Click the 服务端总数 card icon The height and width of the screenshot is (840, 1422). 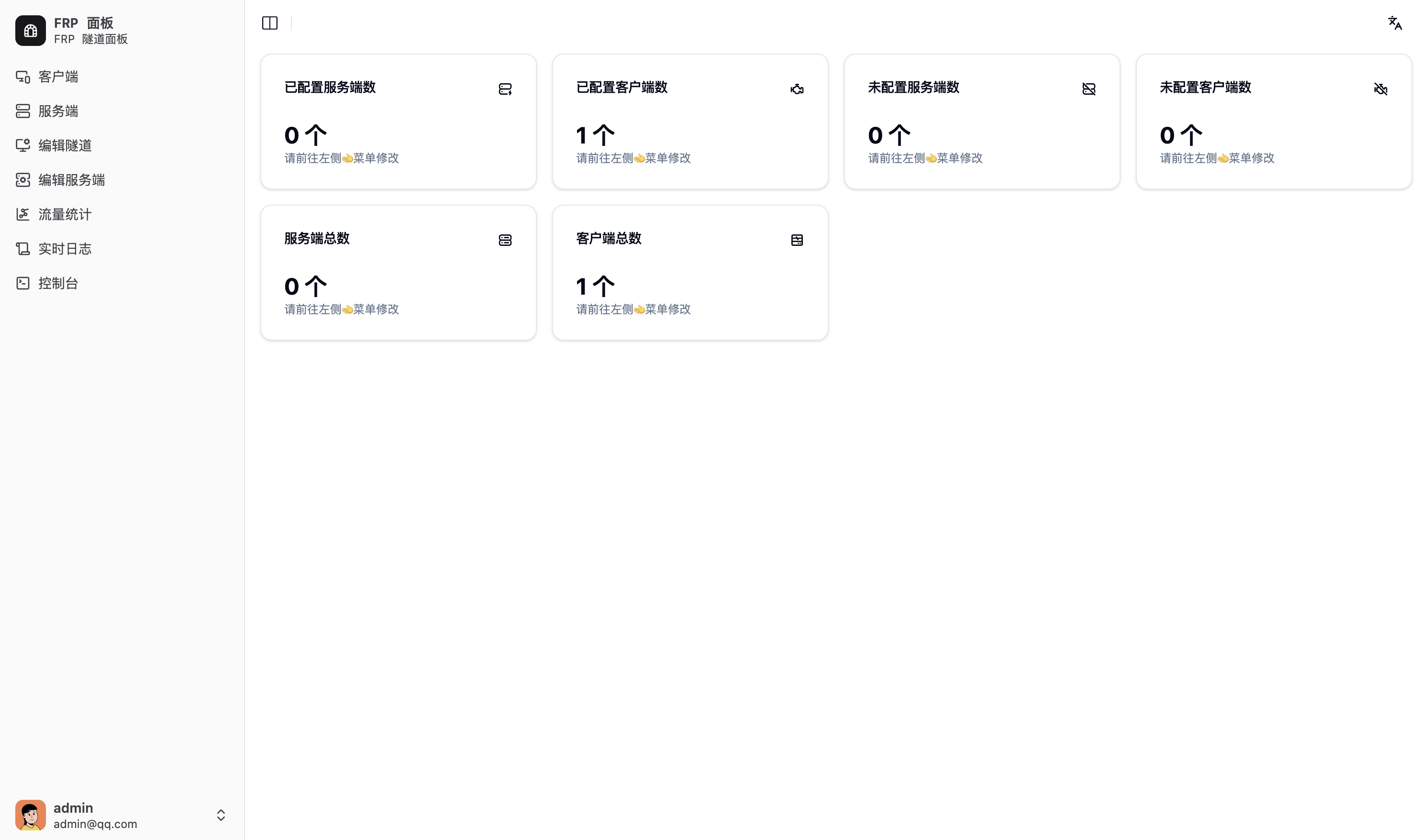[505, 240]
